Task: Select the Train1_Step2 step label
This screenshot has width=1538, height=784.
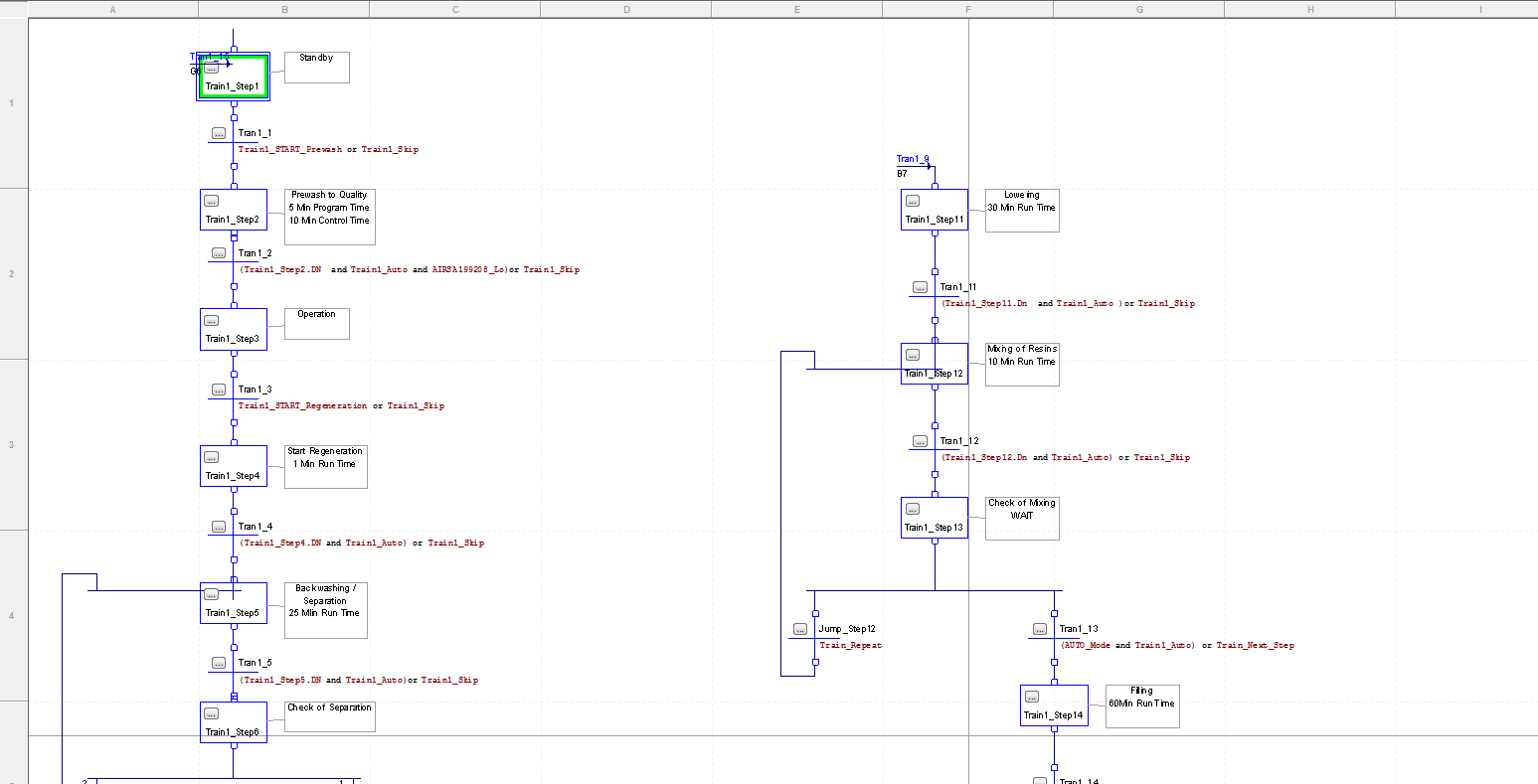Action: (x=232, y=220)
